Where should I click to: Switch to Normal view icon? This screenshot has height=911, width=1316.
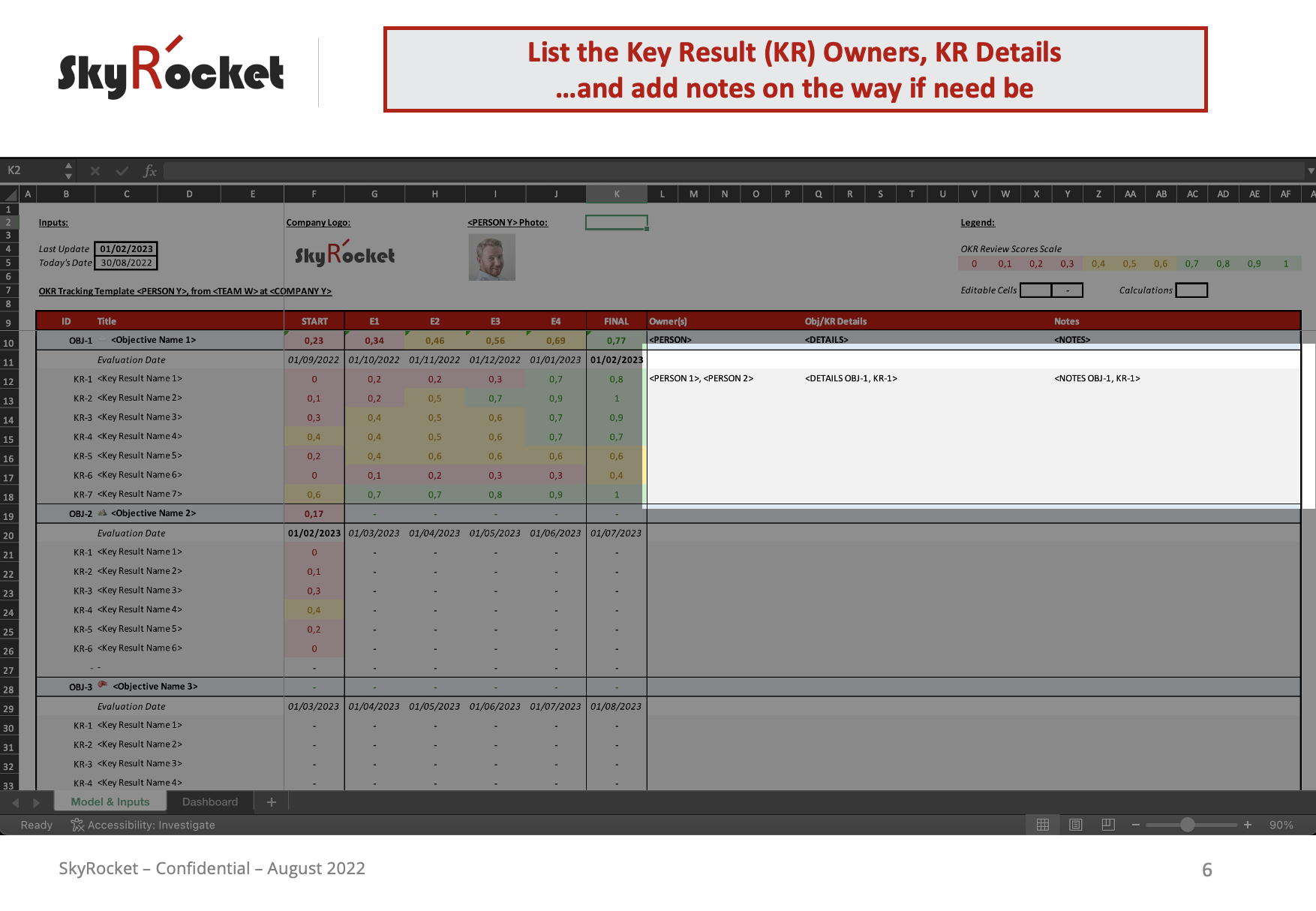click(x=1043, y=825)
